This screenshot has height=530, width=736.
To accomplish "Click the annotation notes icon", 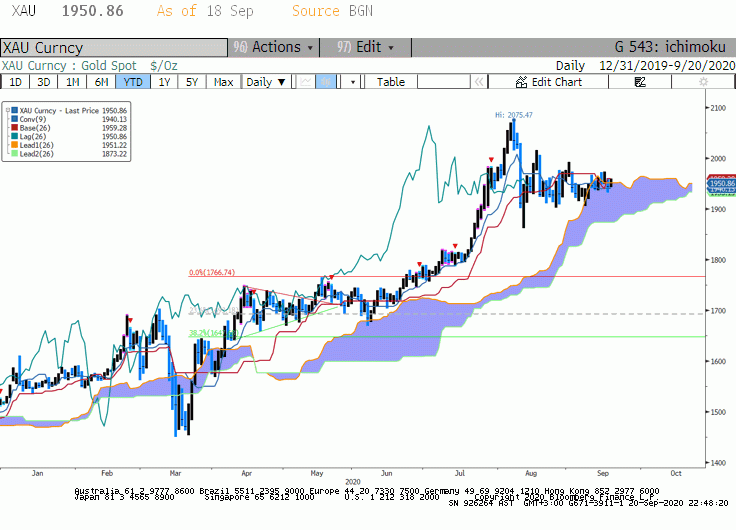I will (640, 82).
